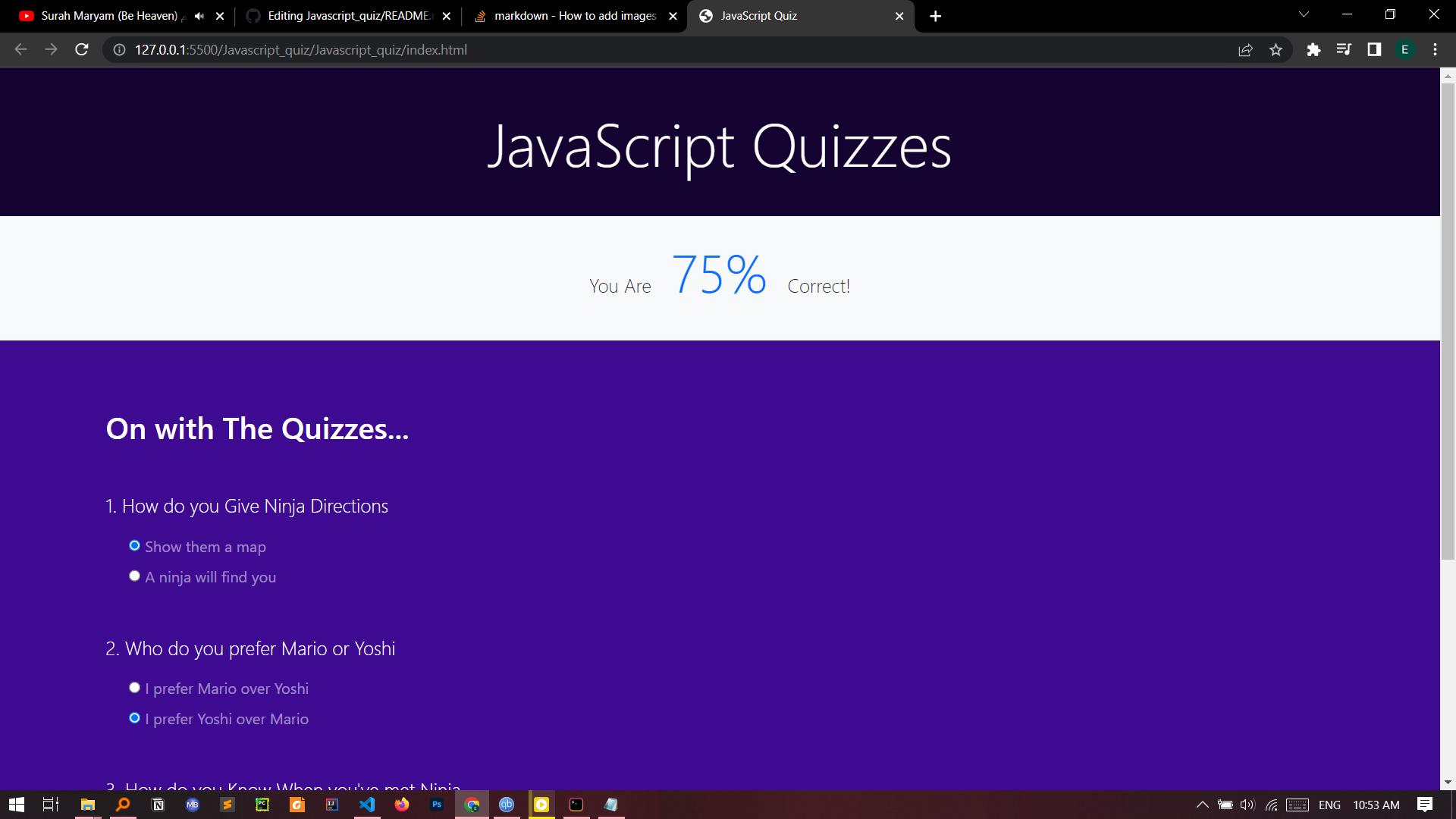Click the browser back navigation button
The width and height of the screenshot is (1456, 819).
click(20, 49)
